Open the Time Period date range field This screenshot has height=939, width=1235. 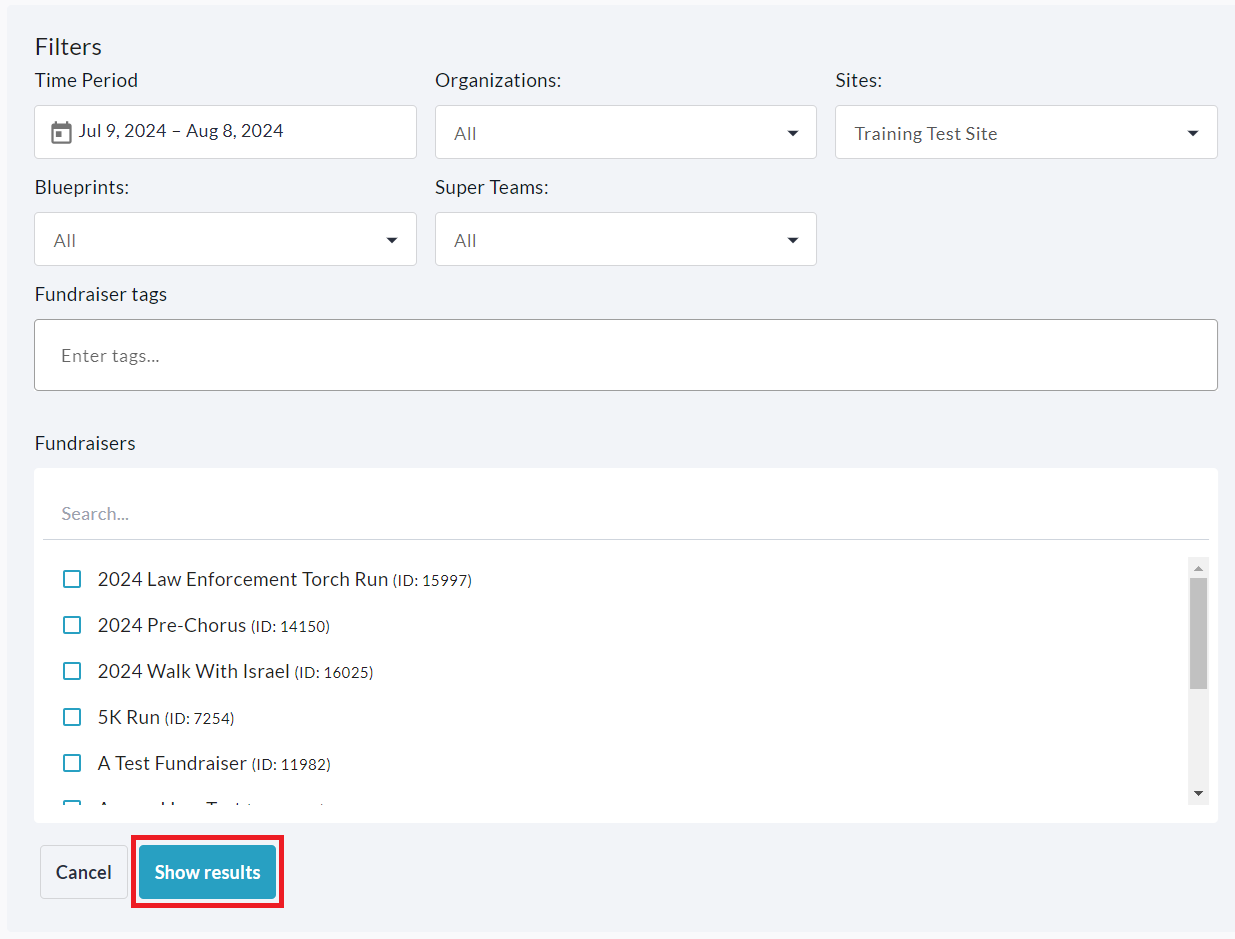(x=225, y=132)
